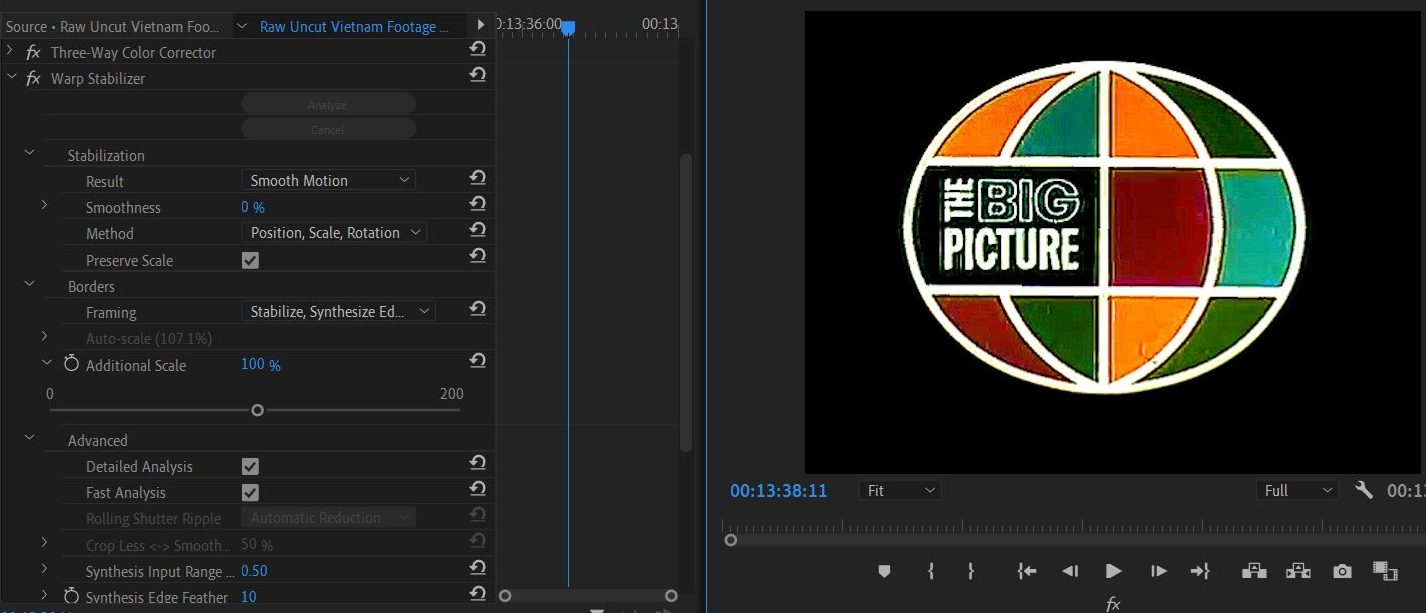The width and height of the screenshot is (1426, 613).
Task: Open the Result dropdown (Smooth Motion)
Action: (328, 180)
